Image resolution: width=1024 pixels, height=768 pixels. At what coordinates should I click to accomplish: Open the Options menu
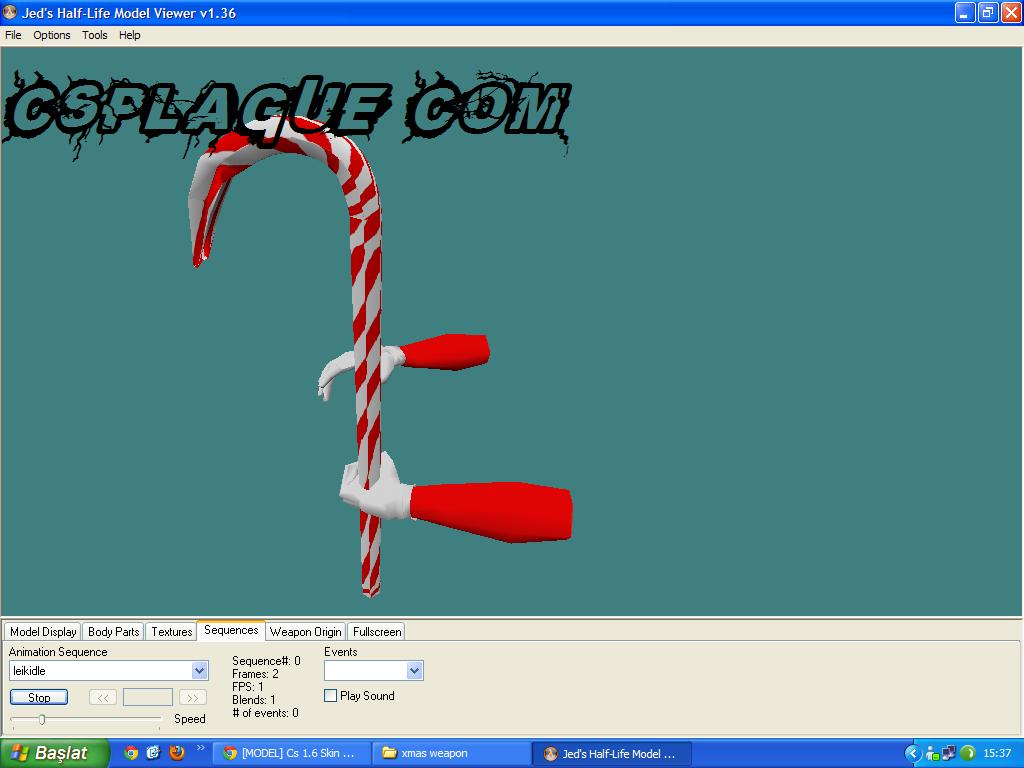52,35
